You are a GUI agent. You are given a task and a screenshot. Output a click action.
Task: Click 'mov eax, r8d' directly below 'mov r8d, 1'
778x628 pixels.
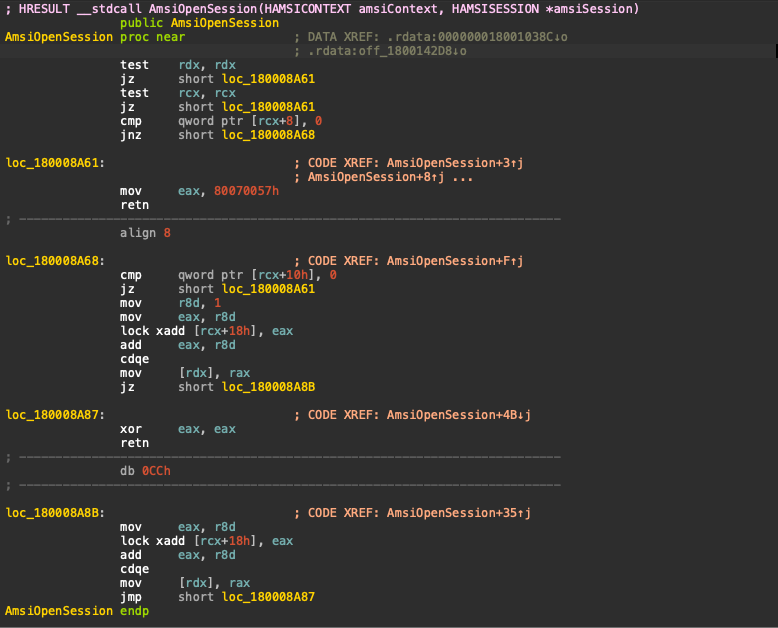[178, 317]
